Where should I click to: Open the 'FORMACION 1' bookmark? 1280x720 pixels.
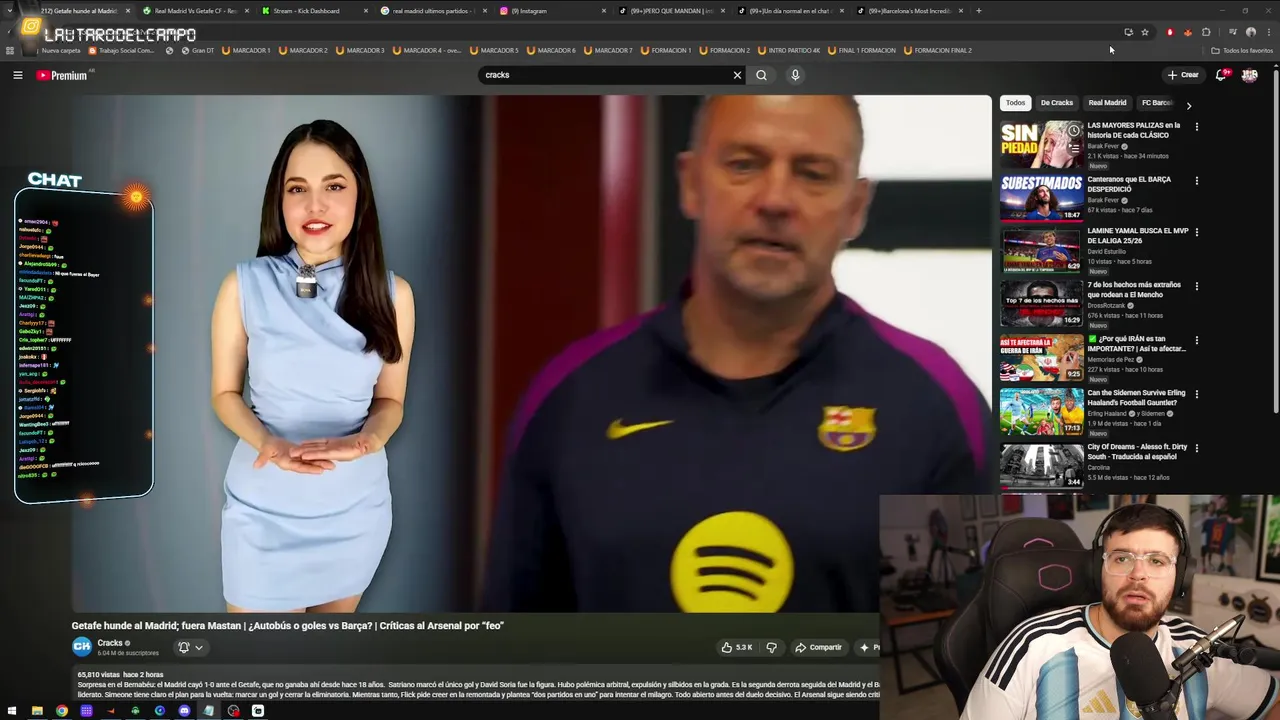point(666,50)
